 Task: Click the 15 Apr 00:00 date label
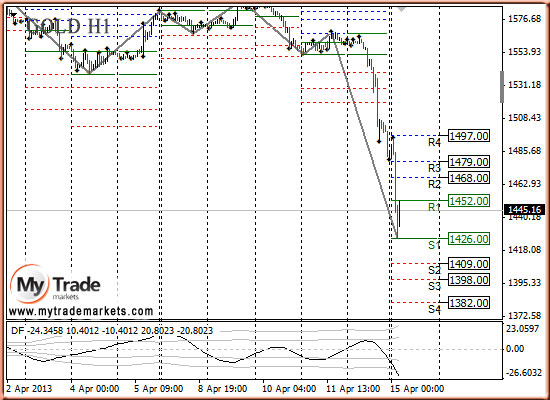pos(417,389)
